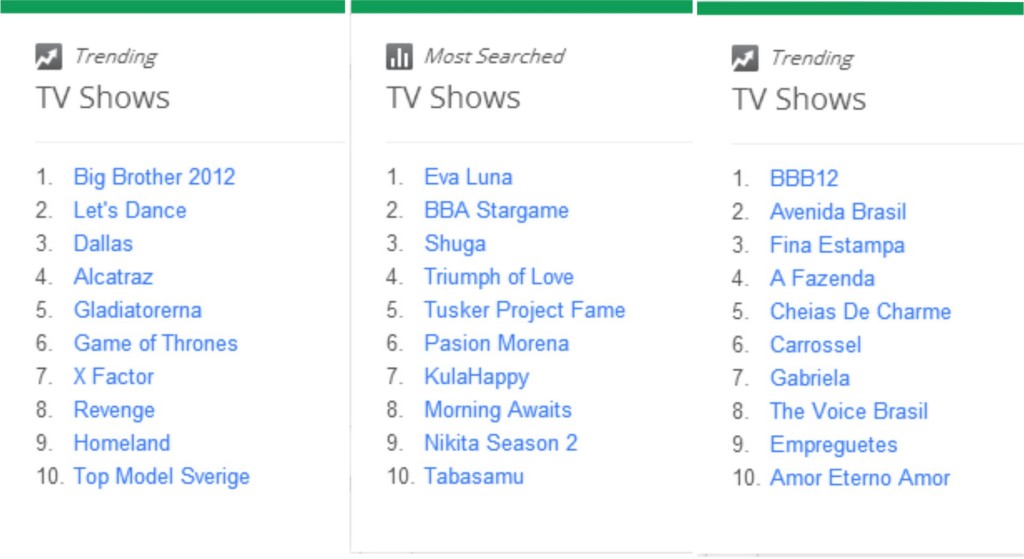Open the BBA Stargame link

pyautogui.click(x=496, y=210)
